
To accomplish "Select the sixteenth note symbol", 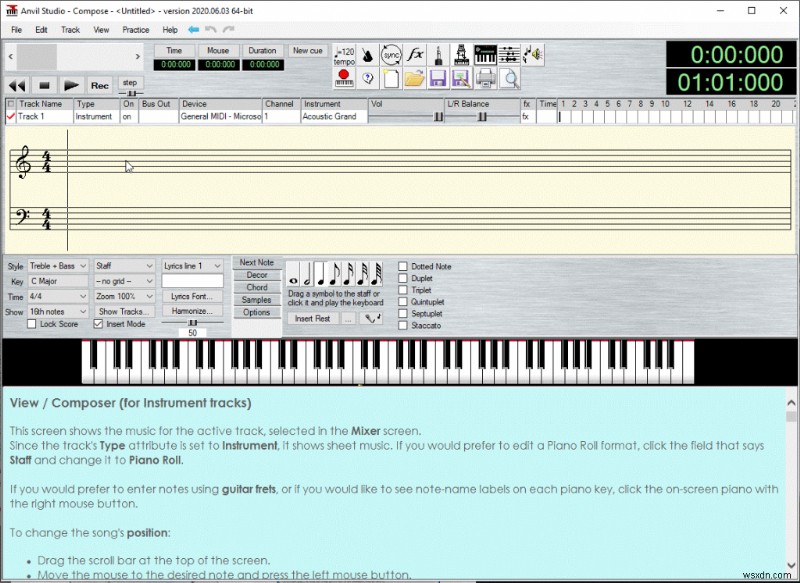I will pyautogui.click(x=348, y=274).
